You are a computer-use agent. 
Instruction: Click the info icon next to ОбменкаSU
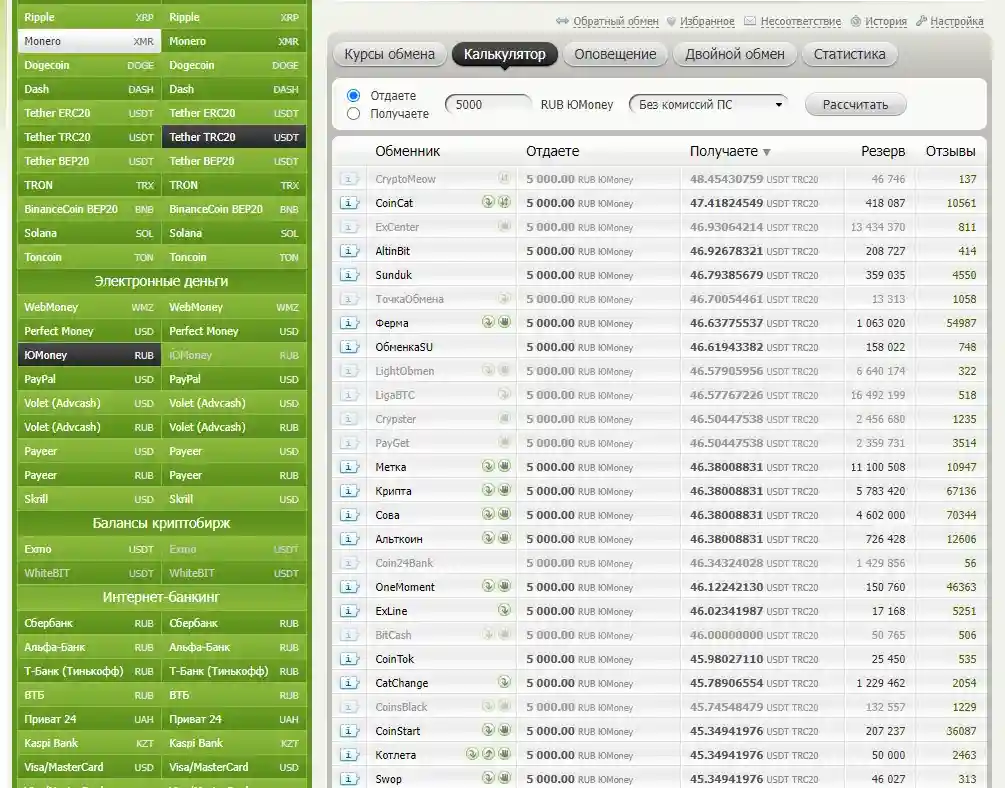click(x=349, y=347)
